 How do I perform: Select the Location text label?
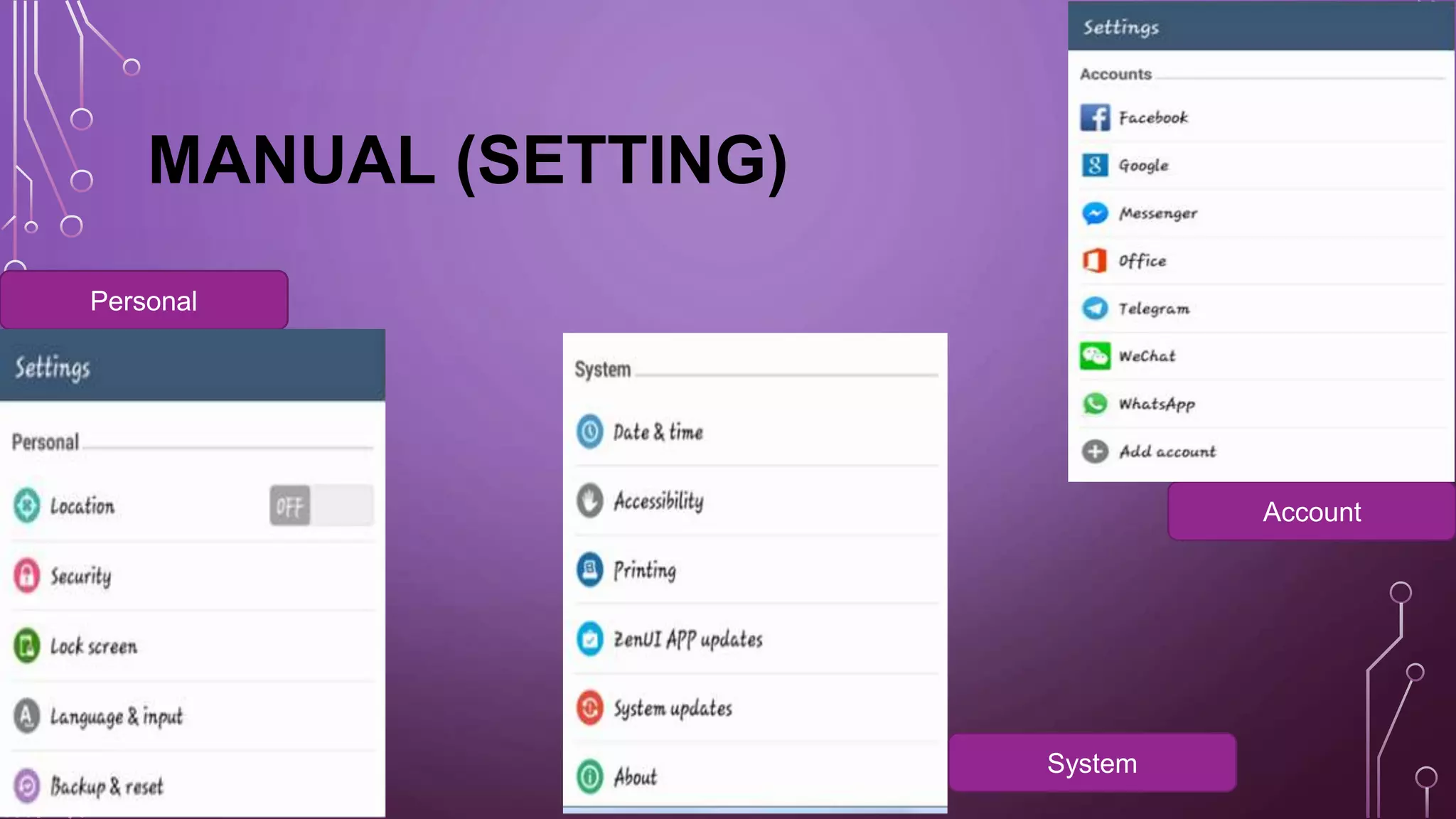coord(82,506)
